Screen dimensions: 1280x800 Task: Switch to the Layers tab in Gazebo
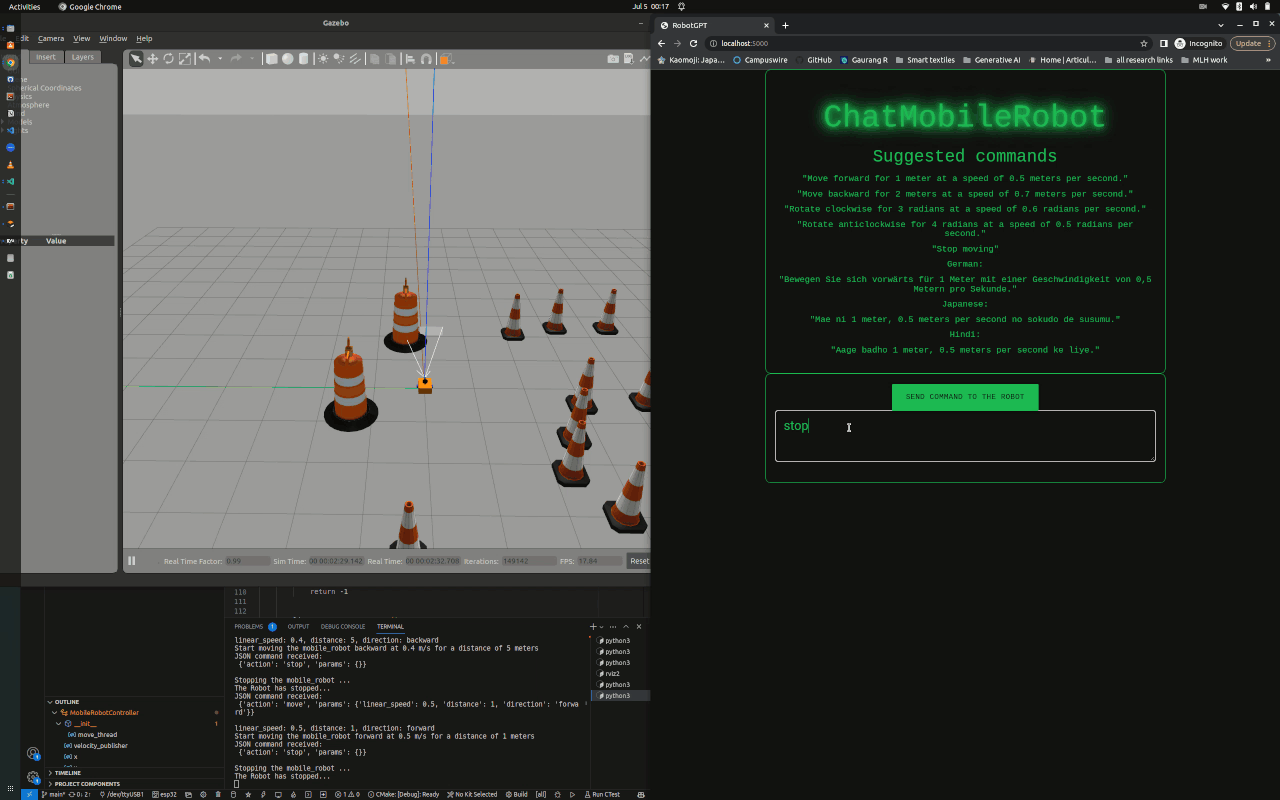[x=83, y=57]
